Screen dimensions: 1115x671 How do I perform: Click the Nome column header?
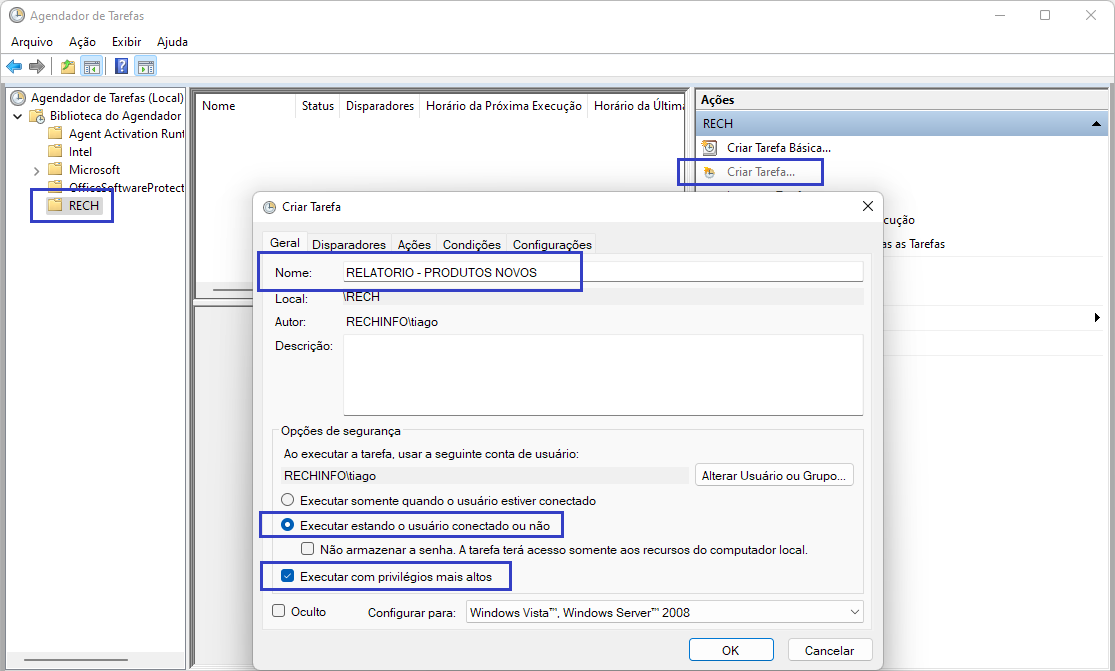(245, 106)
